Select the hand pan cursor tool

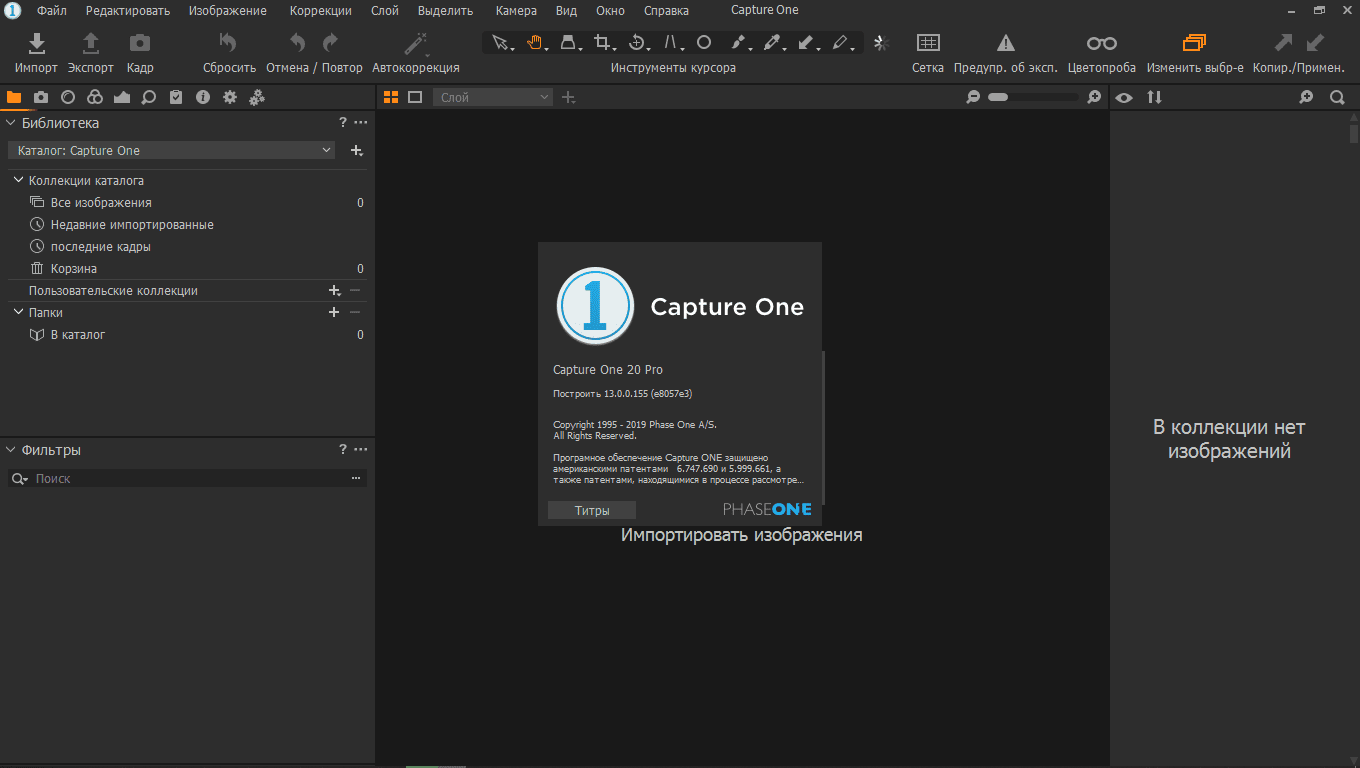535,43
